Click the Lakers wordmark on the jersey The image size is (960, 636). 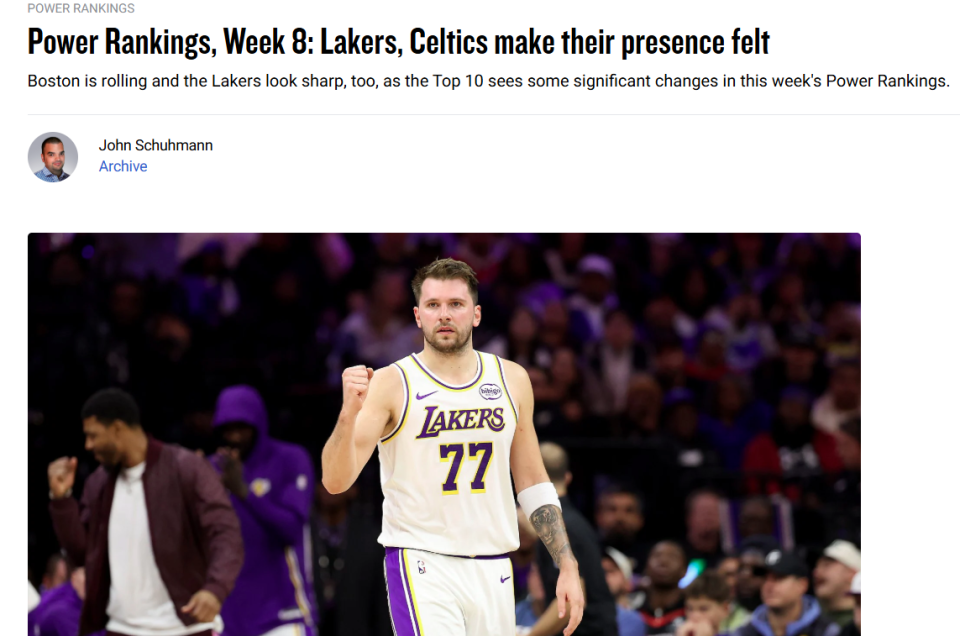click(x=460, y=421)
